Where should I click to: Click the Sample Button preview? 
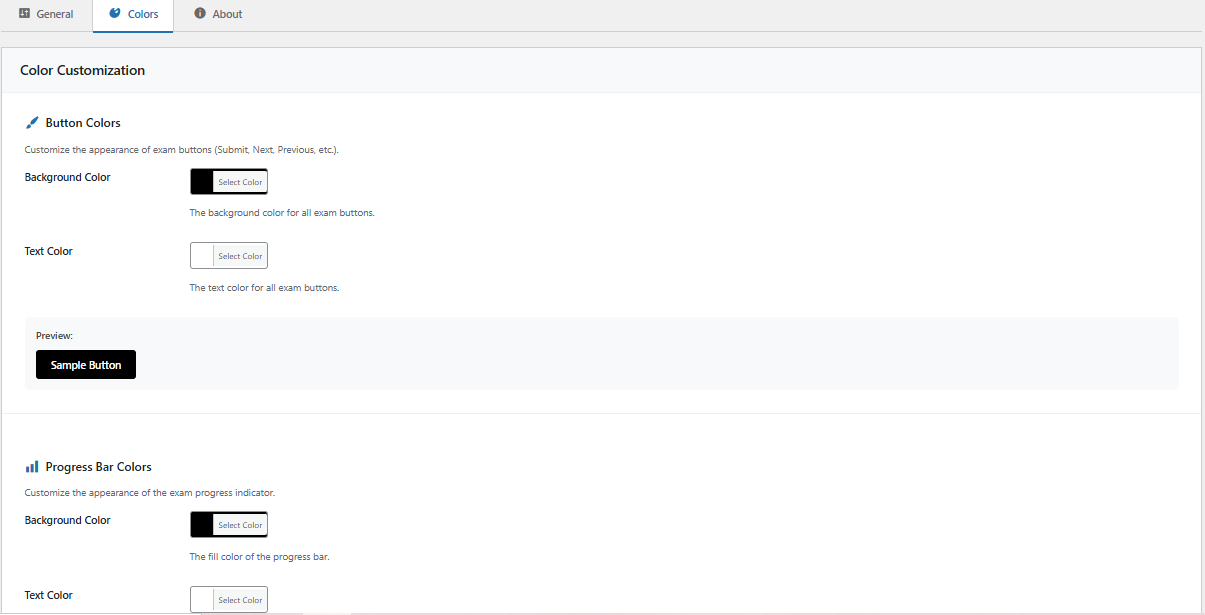tap(86, 365)
